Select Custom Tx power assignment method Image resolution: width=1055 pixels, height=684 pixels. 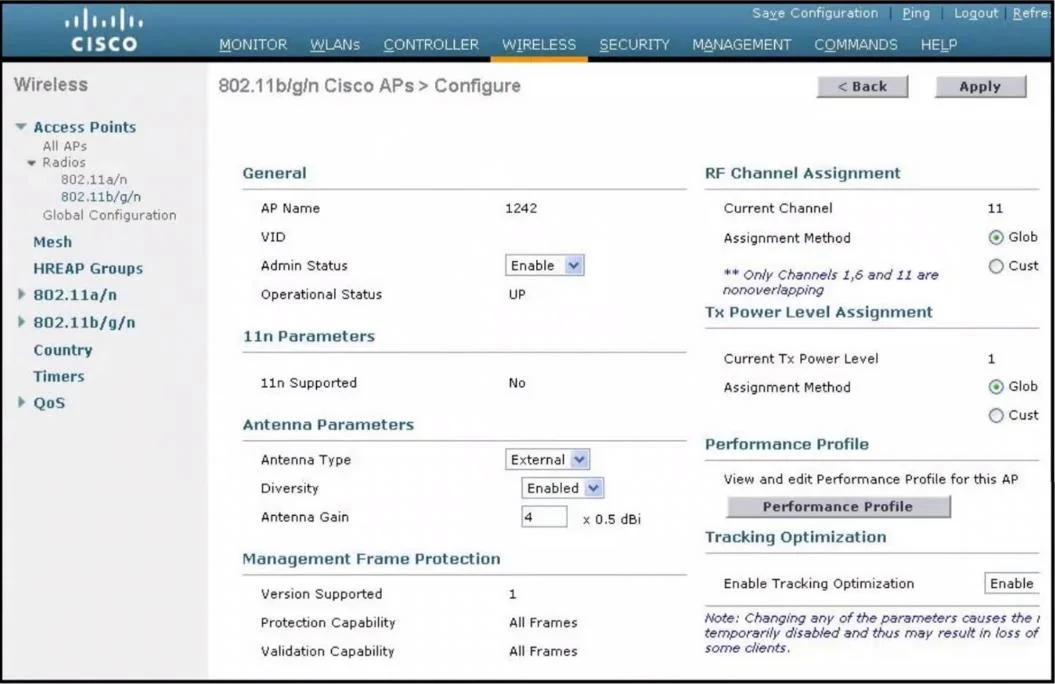(x=996, y=416)
